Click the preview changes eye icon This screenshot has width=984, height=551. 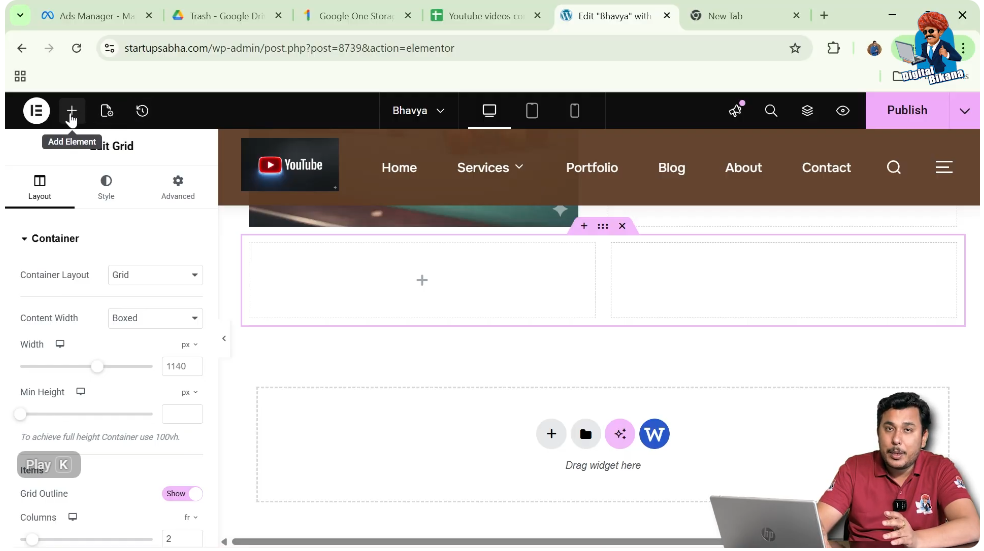[x=843, y=110]
